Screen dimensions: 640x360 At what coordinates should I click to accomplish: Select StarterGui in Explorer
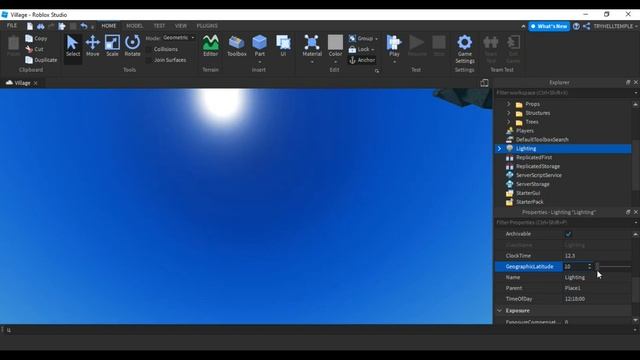tap(528, 193)
